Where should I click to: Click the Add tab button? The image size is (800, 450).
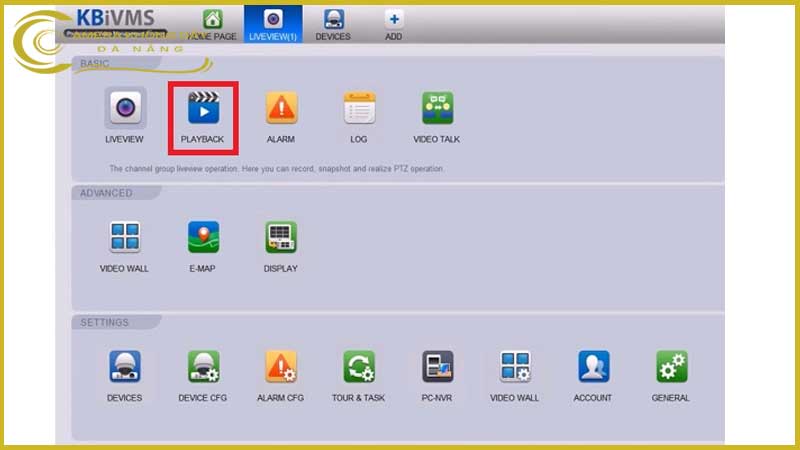pyautogui.click(x=394, y=24)
